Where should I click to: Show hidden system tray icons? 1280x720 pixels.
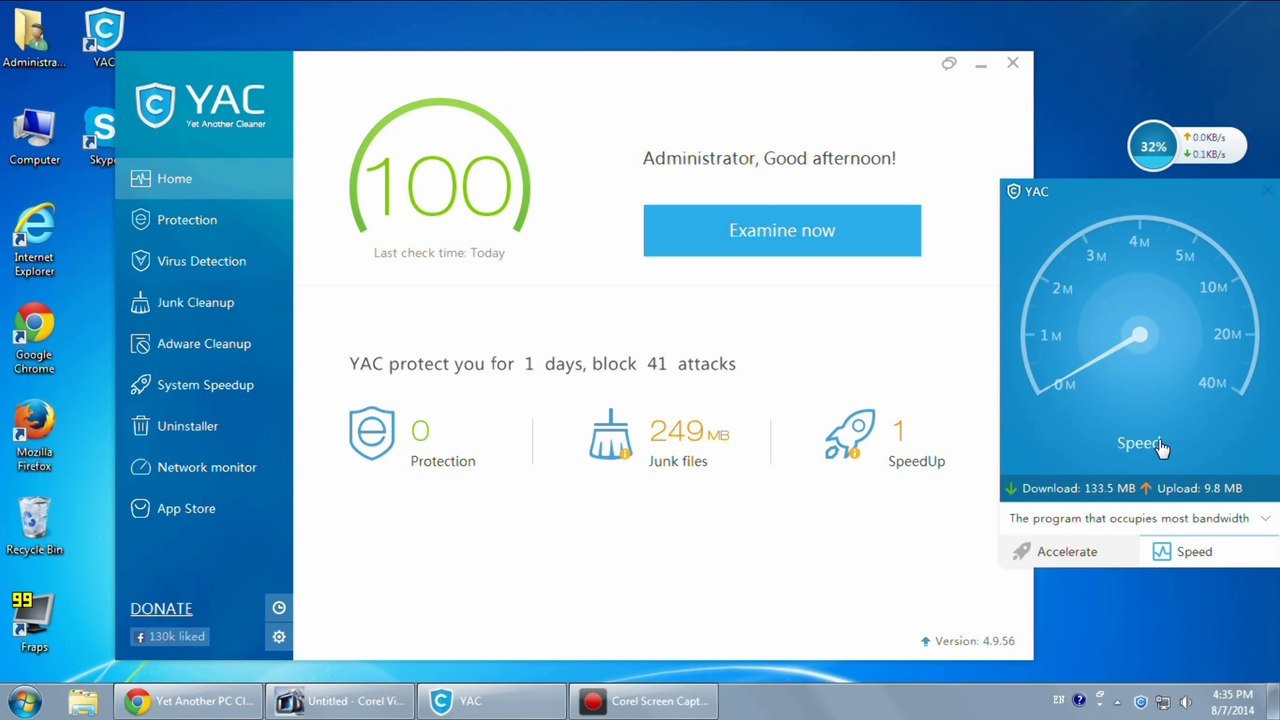tap(1118, 702)
